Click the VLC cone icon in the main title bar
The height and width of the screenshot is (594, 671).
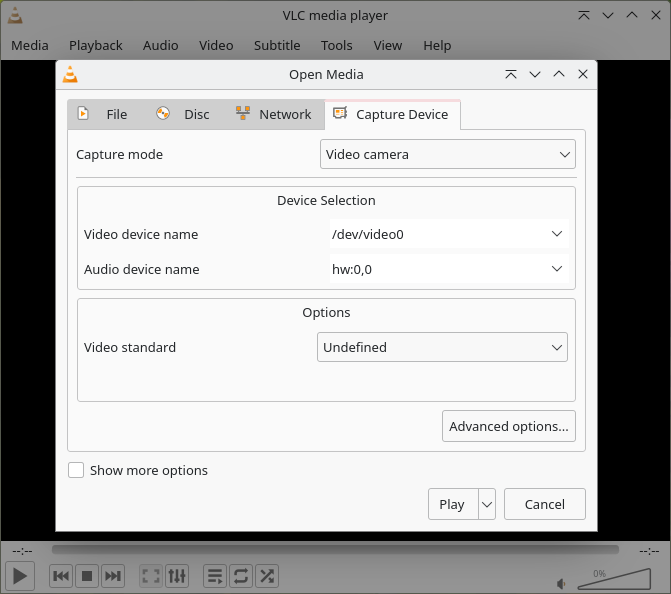coord(15,15)
